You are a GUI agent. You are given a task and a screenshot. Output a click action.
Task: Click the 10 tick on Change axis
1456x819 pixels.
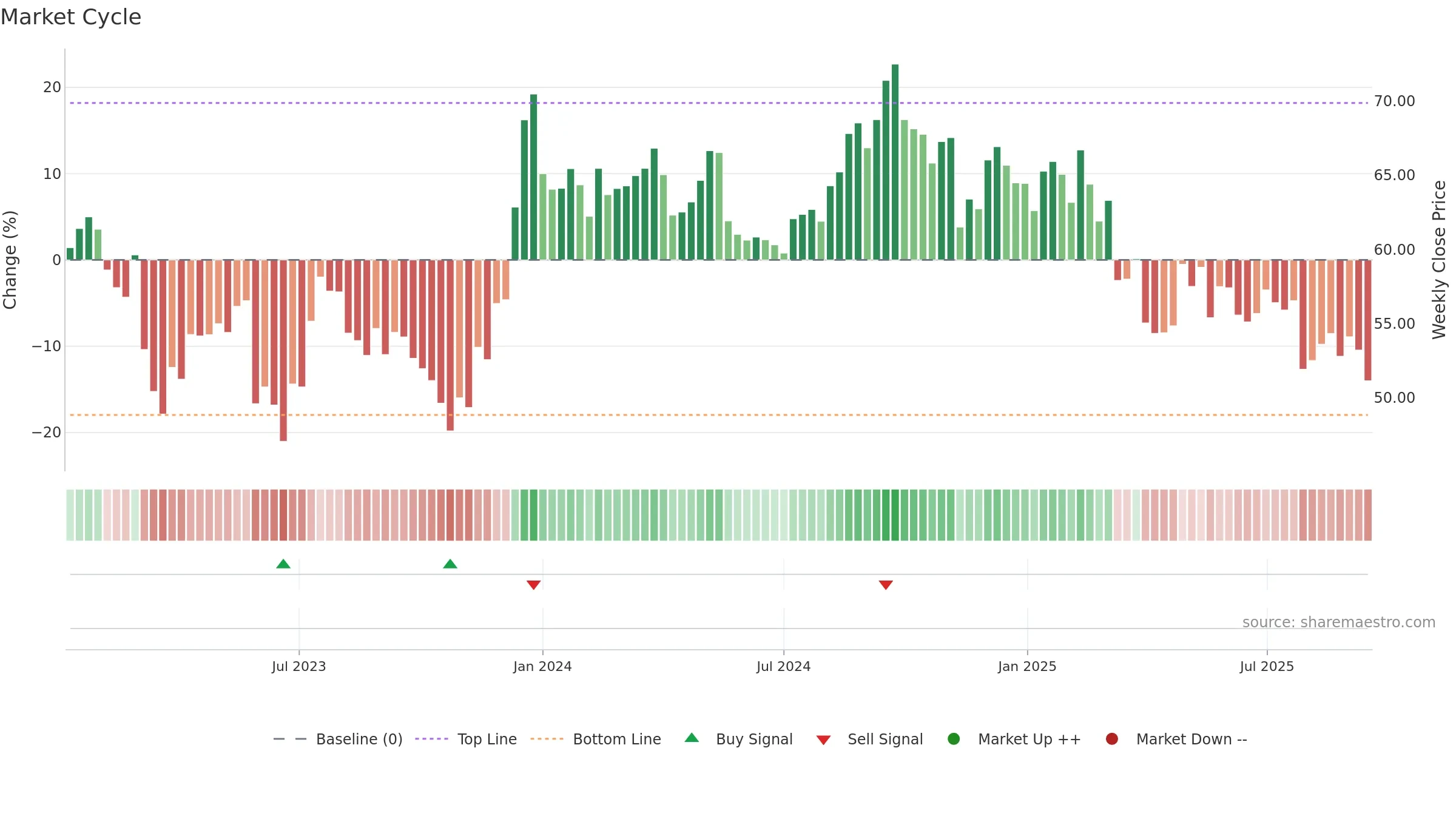(52, 174)
